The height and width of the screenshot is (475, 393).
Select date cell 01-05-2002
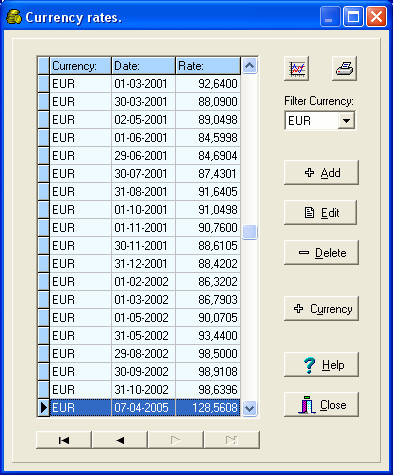[x=143, y=318]
